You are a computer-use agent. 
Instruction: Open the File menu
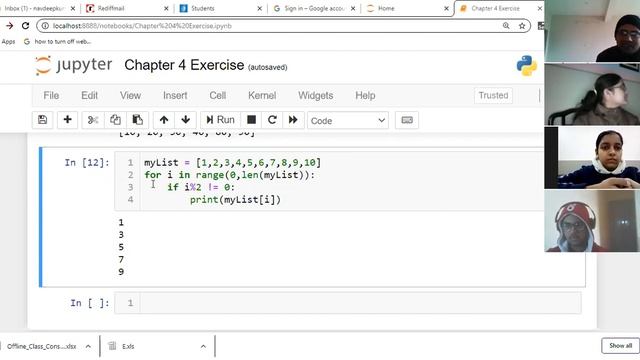(x=51, y=96)
